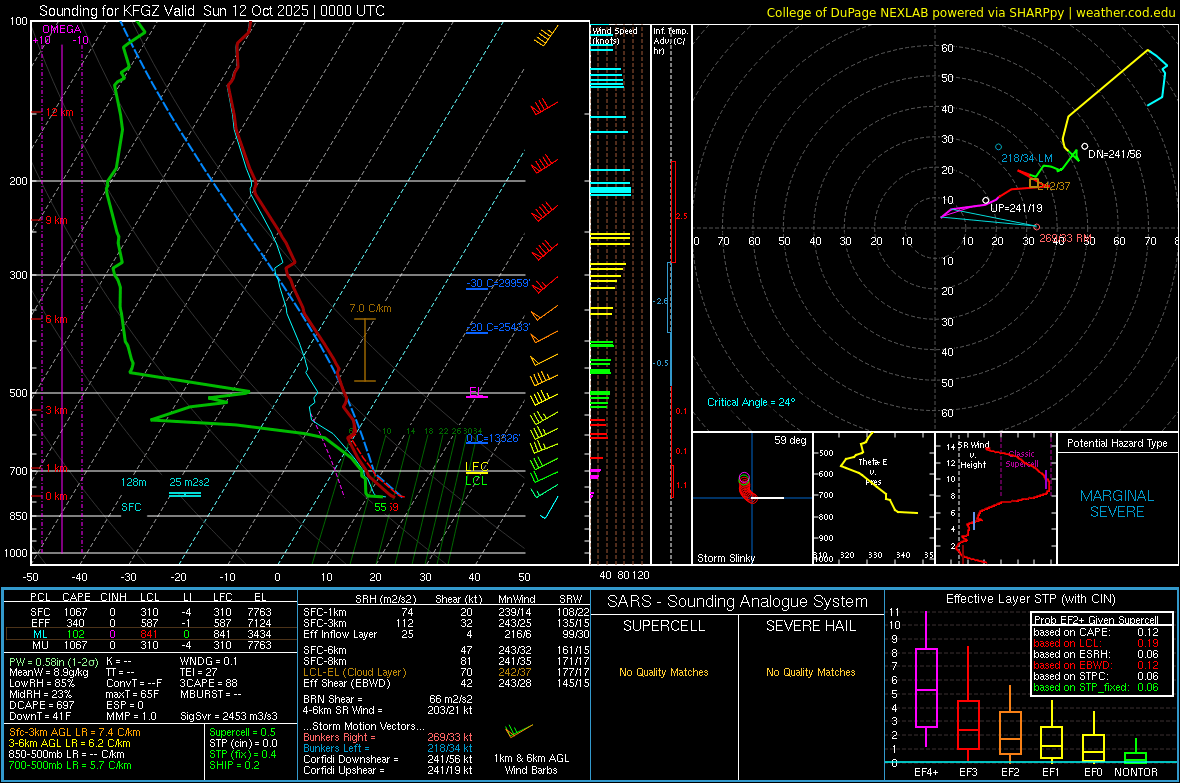The image size is (1180, 783).
Task: Click the 1km & 6km AGL Wind Barbs caption
Action: click(x=531, y=764)
